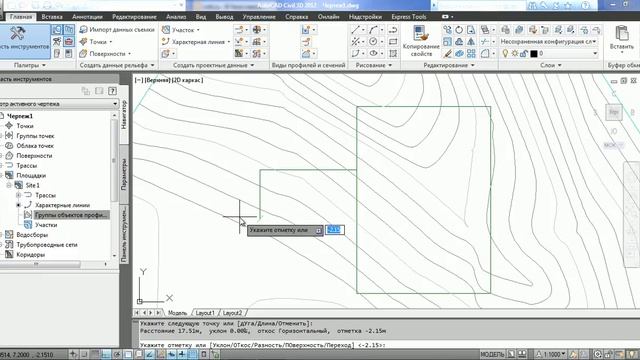This screenshot has width=640, height=360.
Task: Select Участки tree item
Action: point(46,225)
